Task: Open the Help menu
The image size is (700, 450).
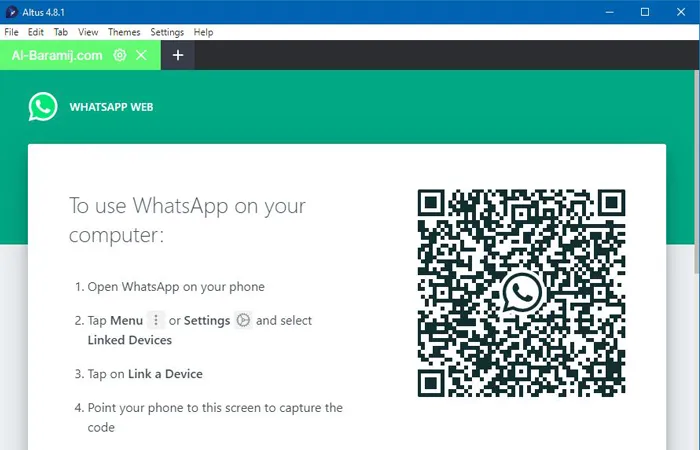Action: [203, 32]
